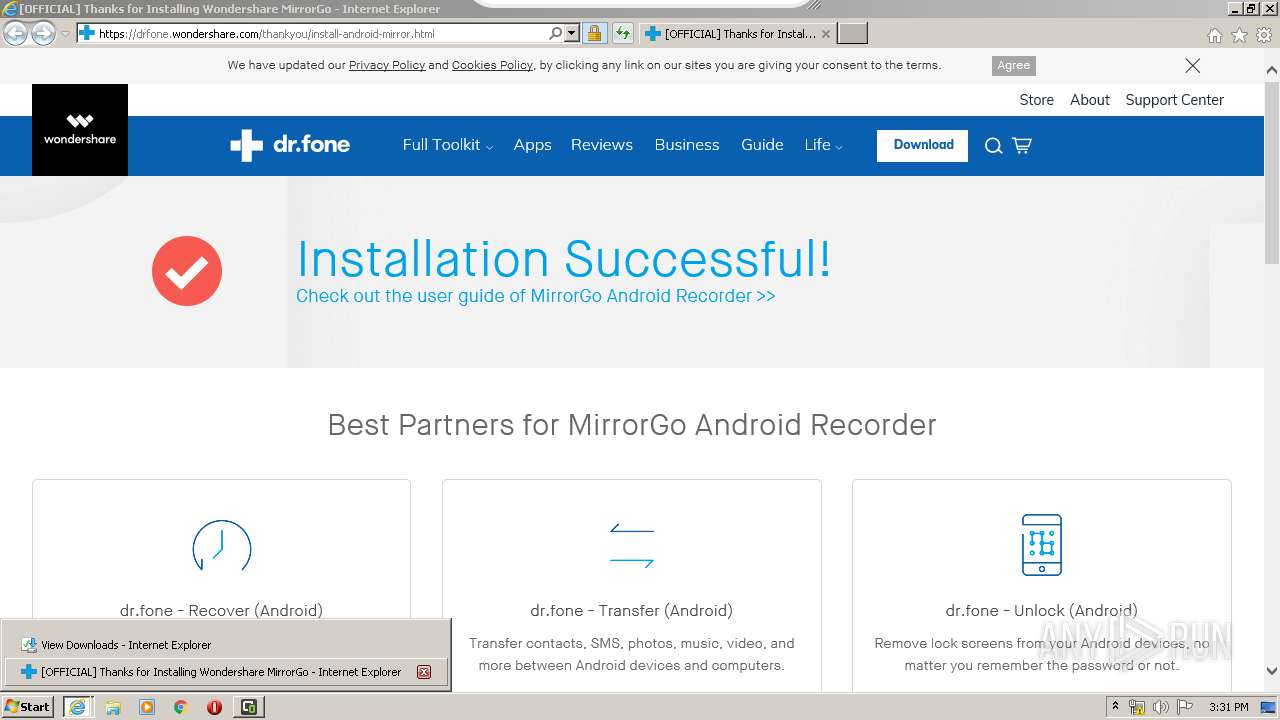Image resolution: width=1280 pixels, height=720 pixels.
Task: Click the Transfer (Android) arrows icon
Action: coord(632,546)
